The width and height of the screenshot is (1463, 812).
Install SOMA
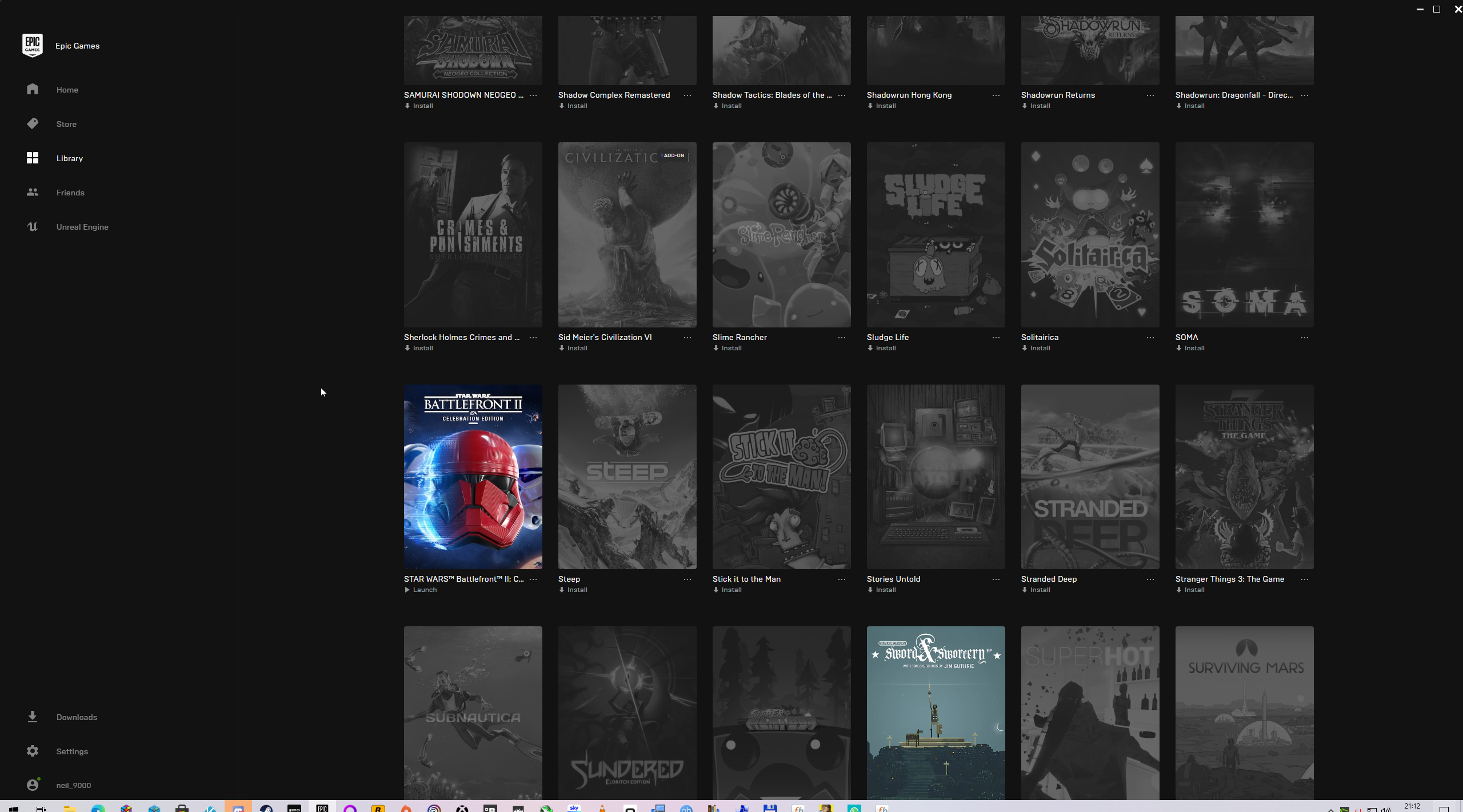click(x=1190, y=348)
